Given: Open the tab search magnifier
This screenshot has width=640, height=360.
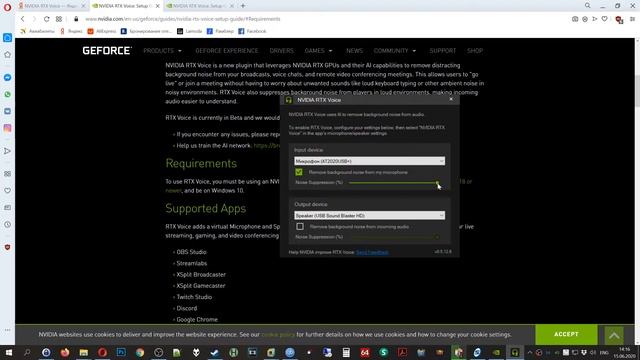Looking at the screenshot, I should (x=587, y=6).
